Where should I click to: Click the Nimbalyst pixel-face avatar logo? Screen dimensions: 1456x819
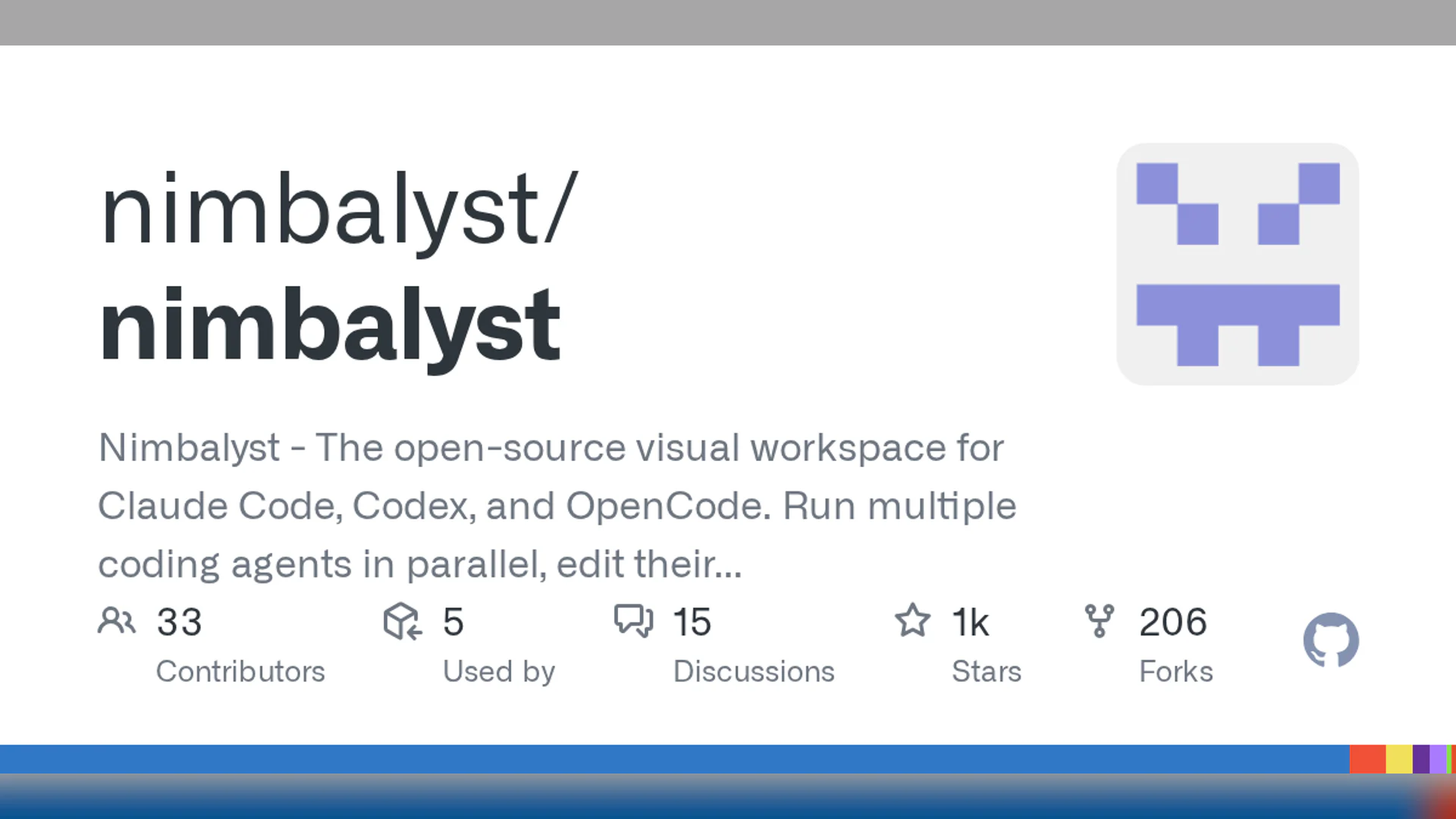(x=1238, y=264)
